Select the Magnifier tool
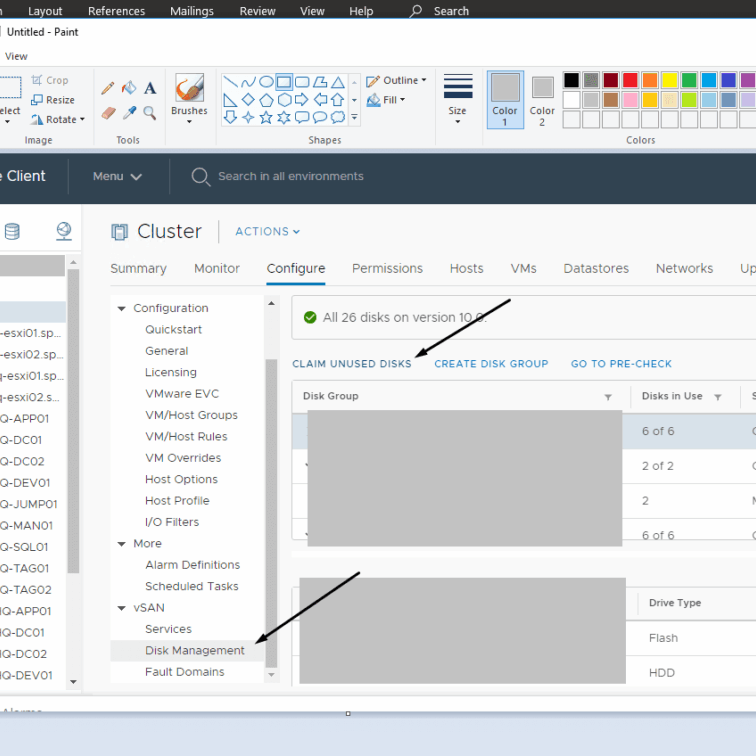 point(150,113)
